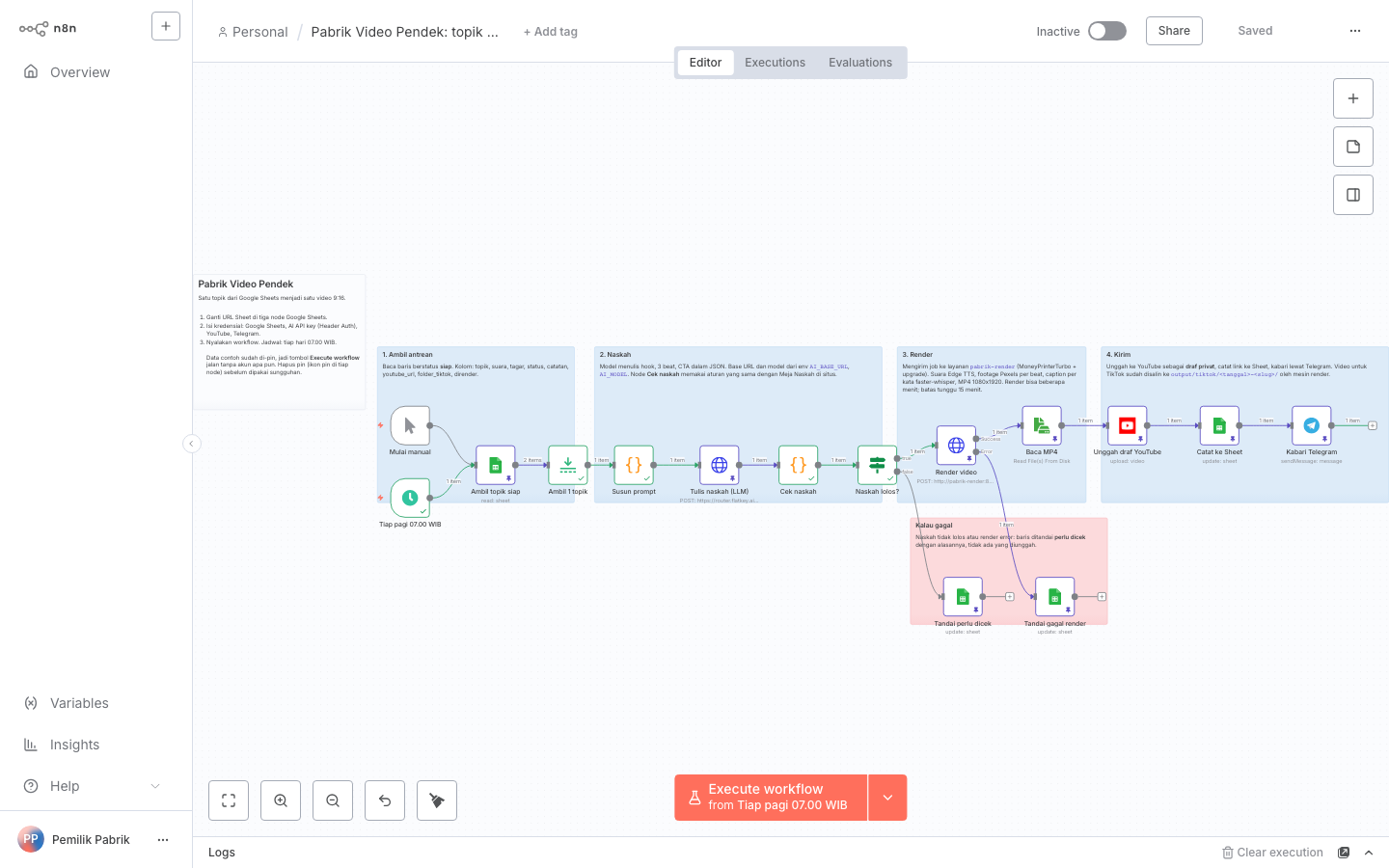Screen dimensions: 1389x868
Task: Open Pemilik Pabrik user menu
Action: point(163,840)
